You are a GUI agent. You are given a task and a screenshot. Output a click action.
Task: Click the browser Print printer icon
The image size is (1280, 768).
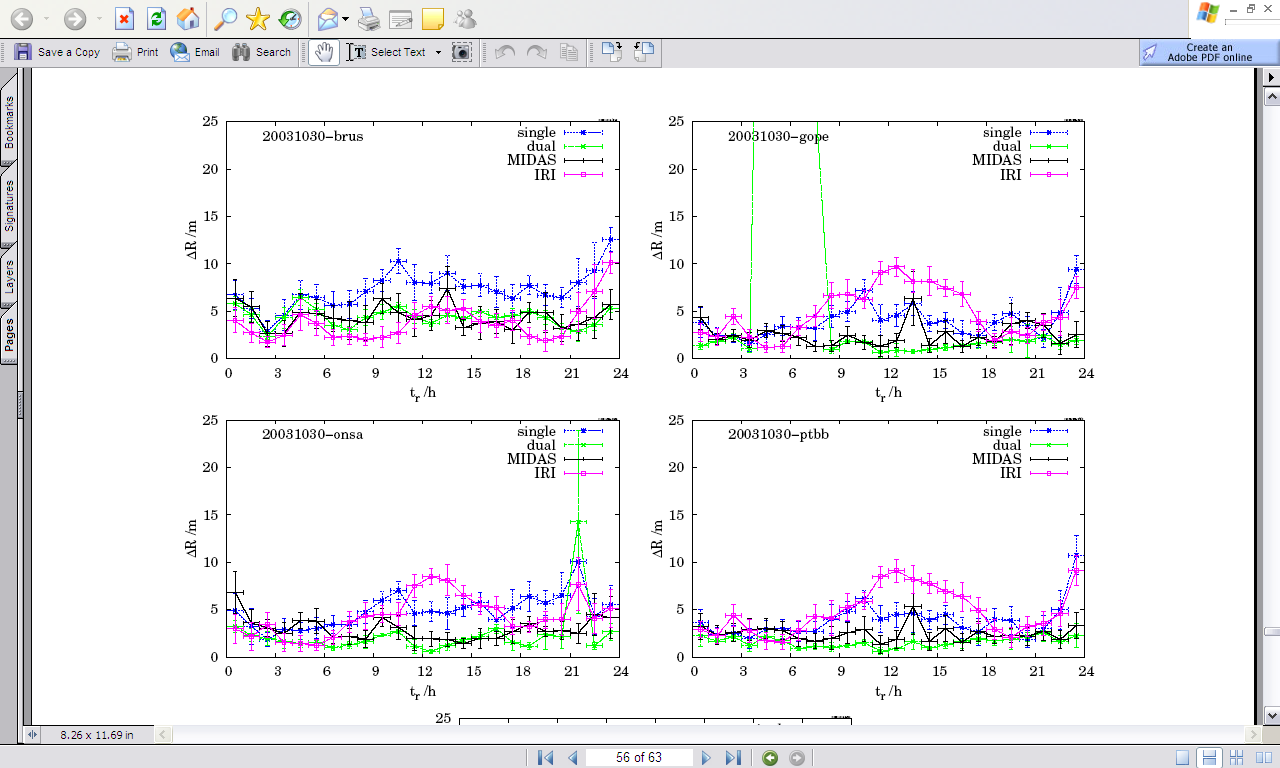[369, 19]
